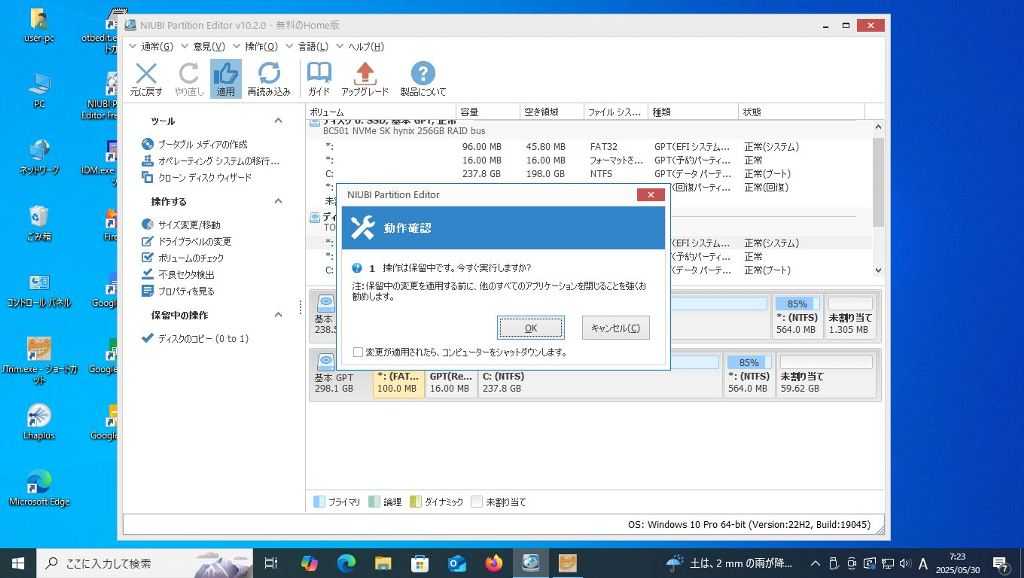Collapse the 操作する section chevron

point(278,201)
